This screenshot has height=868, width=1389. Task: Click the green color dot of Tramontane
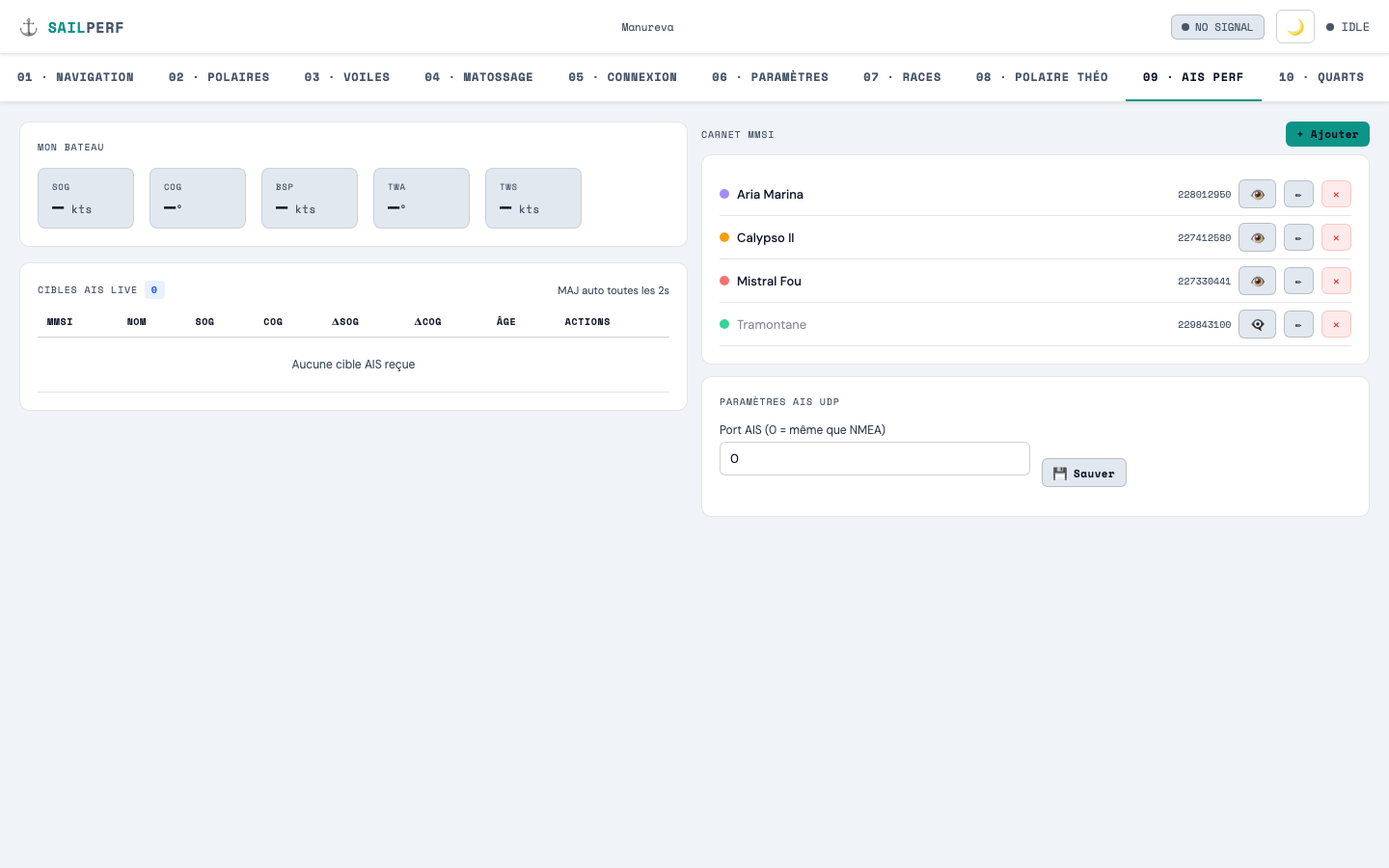(724, 324)
